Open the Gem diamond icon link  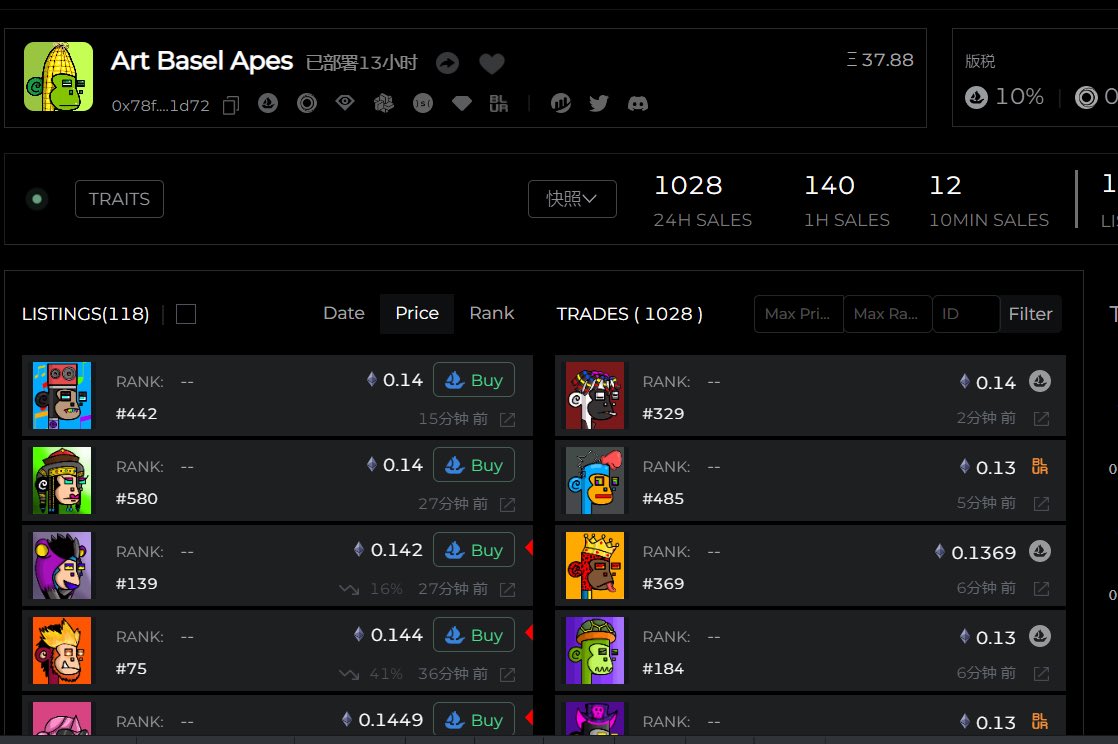(462, 103)
